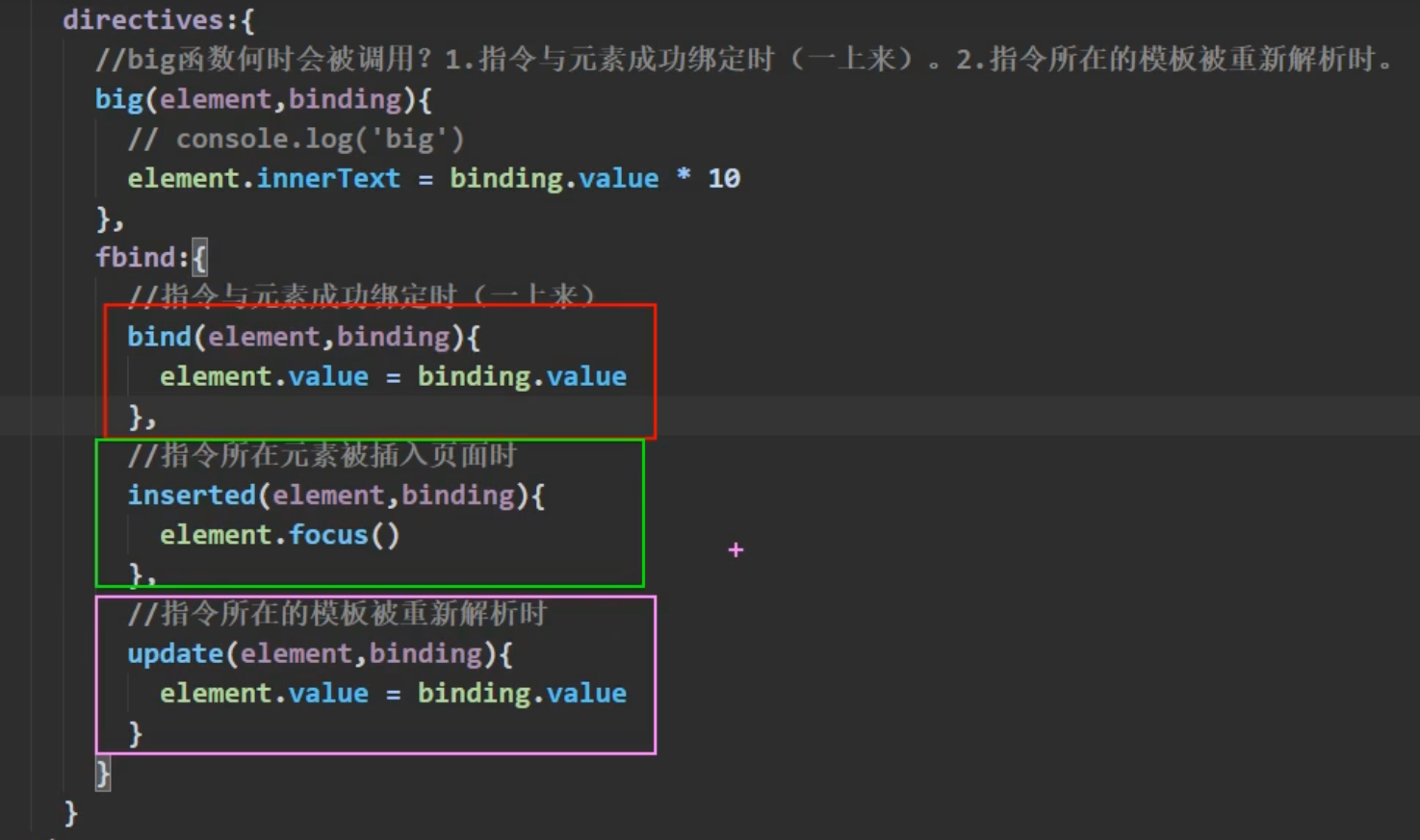Click the comment about element insertion into page
Viewport: 1420px width, 840px height.
coord(323,455)
